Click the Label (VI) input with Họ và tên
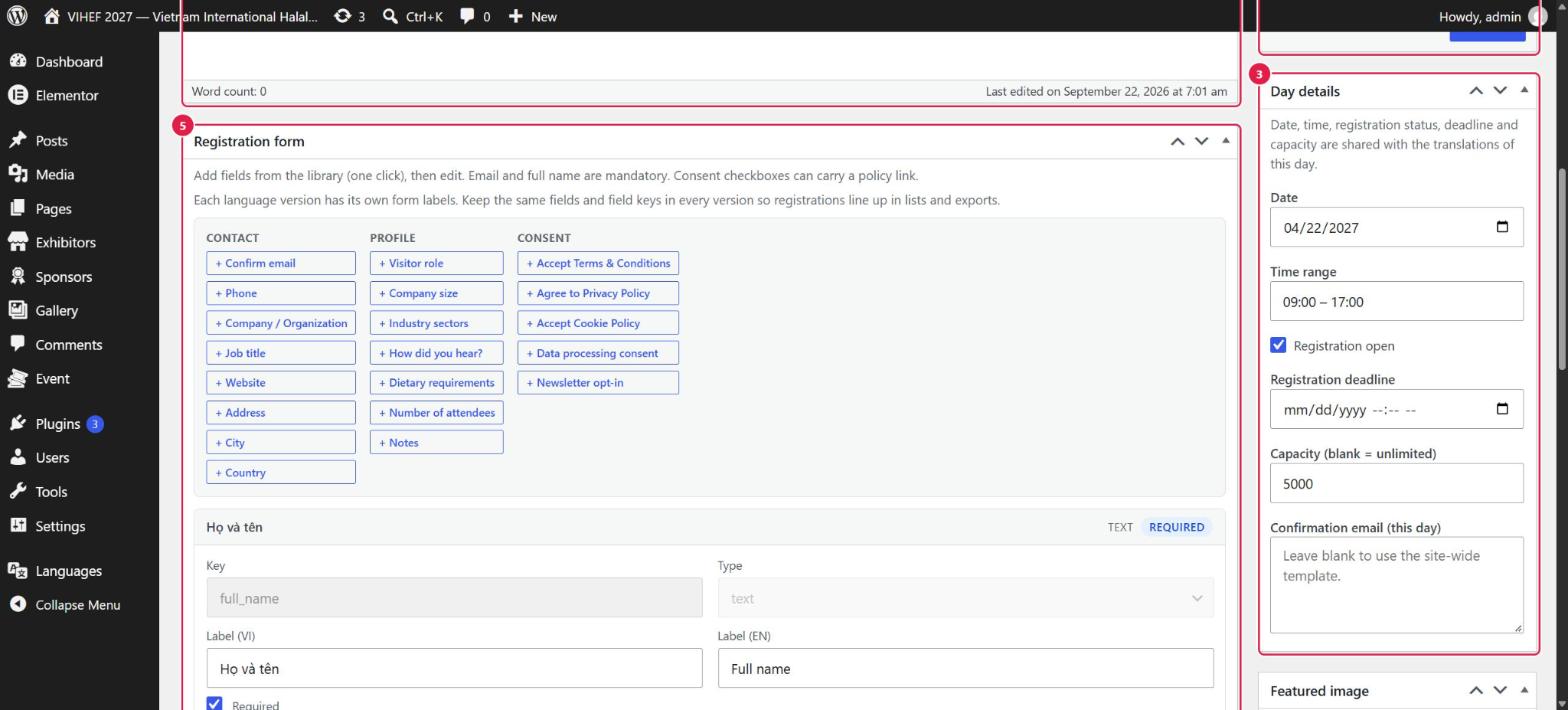The height and width of the screenshot is (710, 1568). pyautogui.click(x=455, y=668)
